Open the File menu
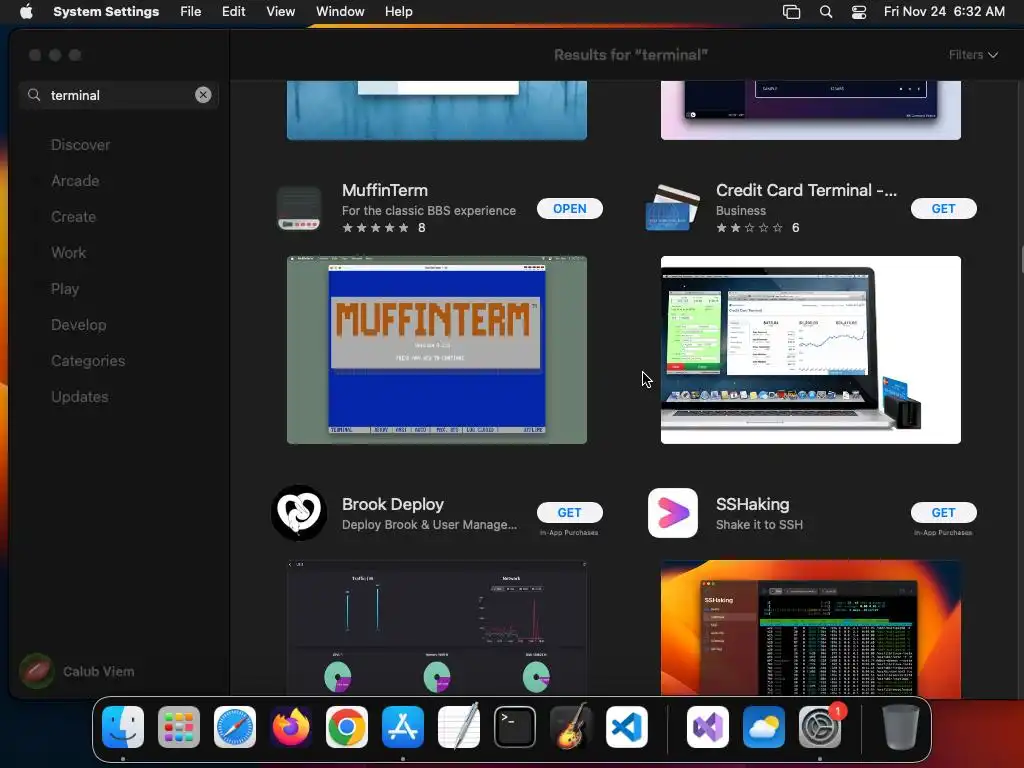 [x=191, y=12]
